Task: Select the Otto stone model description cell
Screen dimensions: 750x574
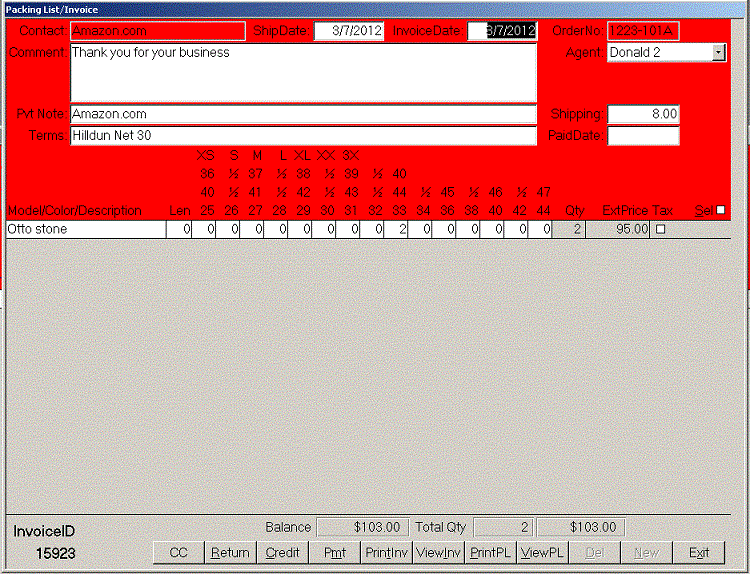Action: (85, 229)
